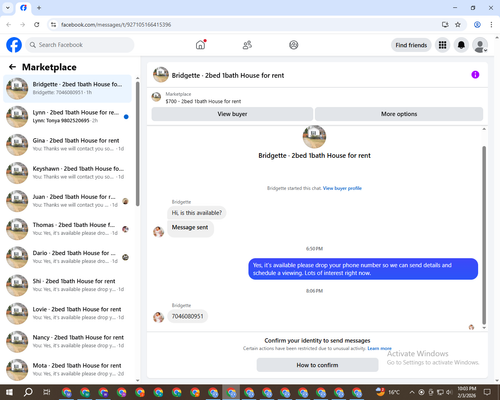Viewport: 500px width, 400px height.
Task: Open the Home feed icon
Action: (200, 45)
